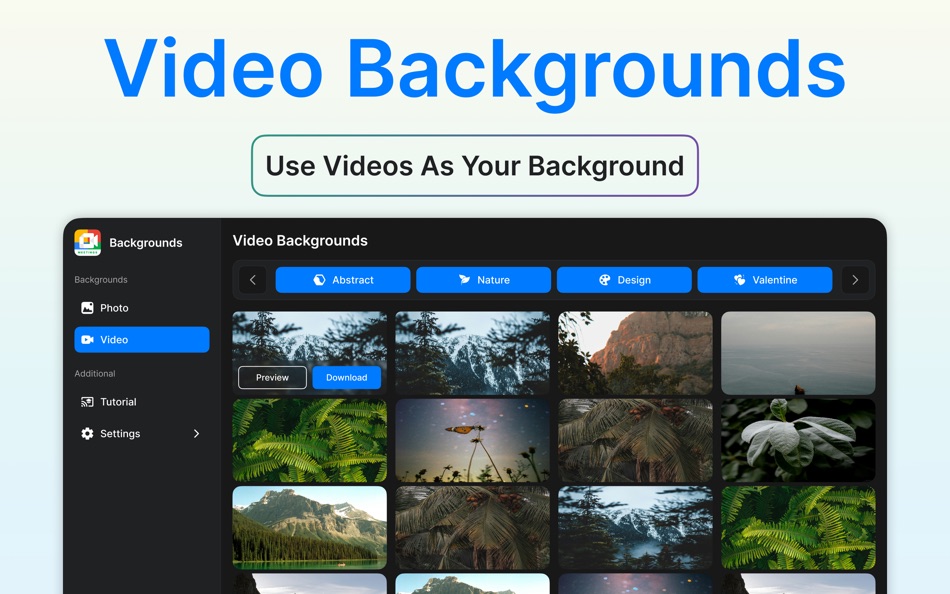Open the Tutorial page
Viewport: 950px width, 594px height.
point(142,402)
